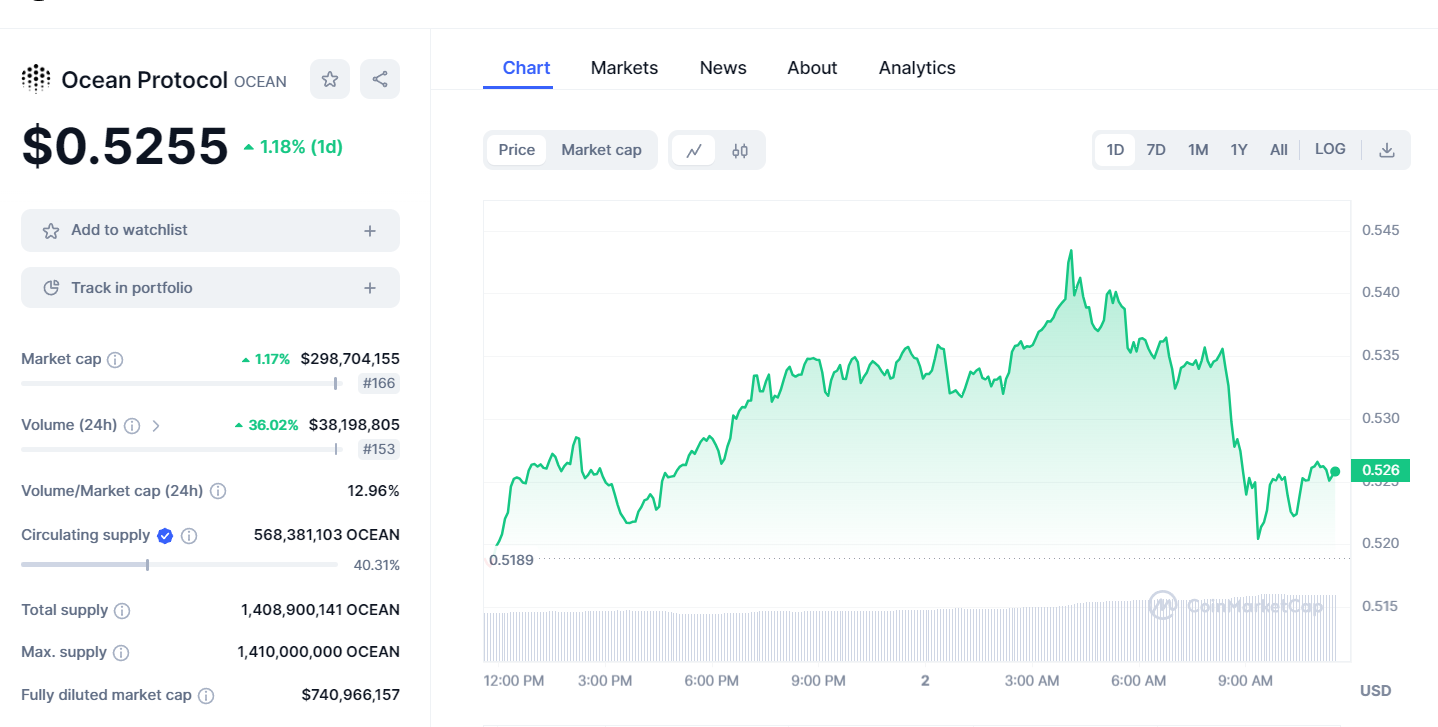Click the Volume (24h) rank bar
Image resolution: width=1438 pixels, height=727 pixels.
click(x=181, y=449)
